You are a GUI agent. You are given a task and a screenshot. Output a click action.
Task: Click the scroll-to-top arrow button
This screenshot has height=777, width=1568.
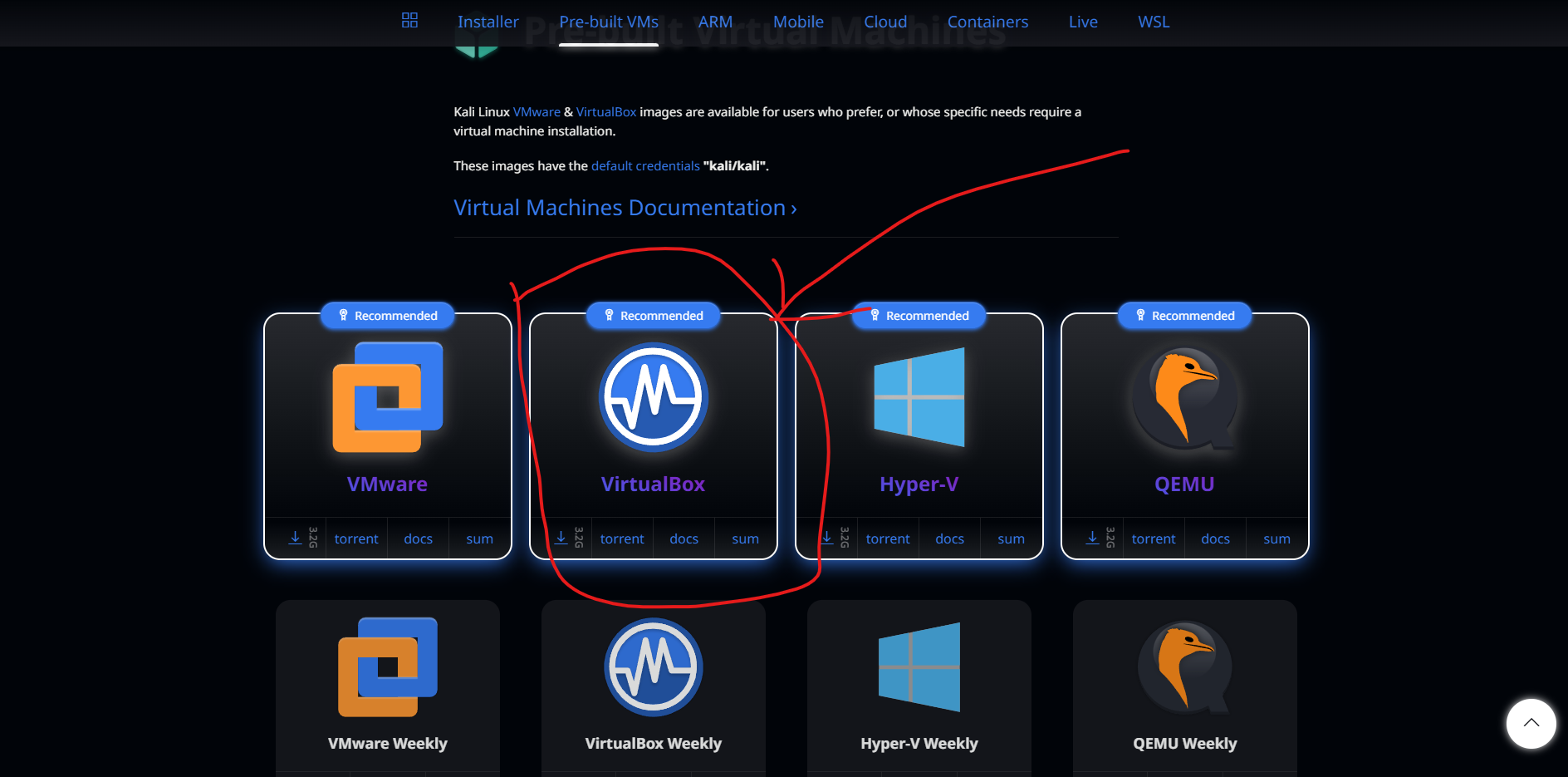point(1531,724)
